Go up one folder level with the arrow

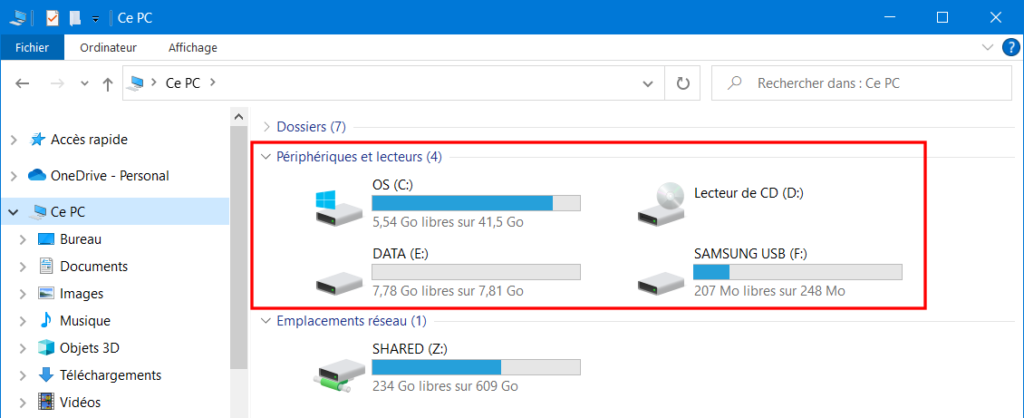tap(108, 84)
